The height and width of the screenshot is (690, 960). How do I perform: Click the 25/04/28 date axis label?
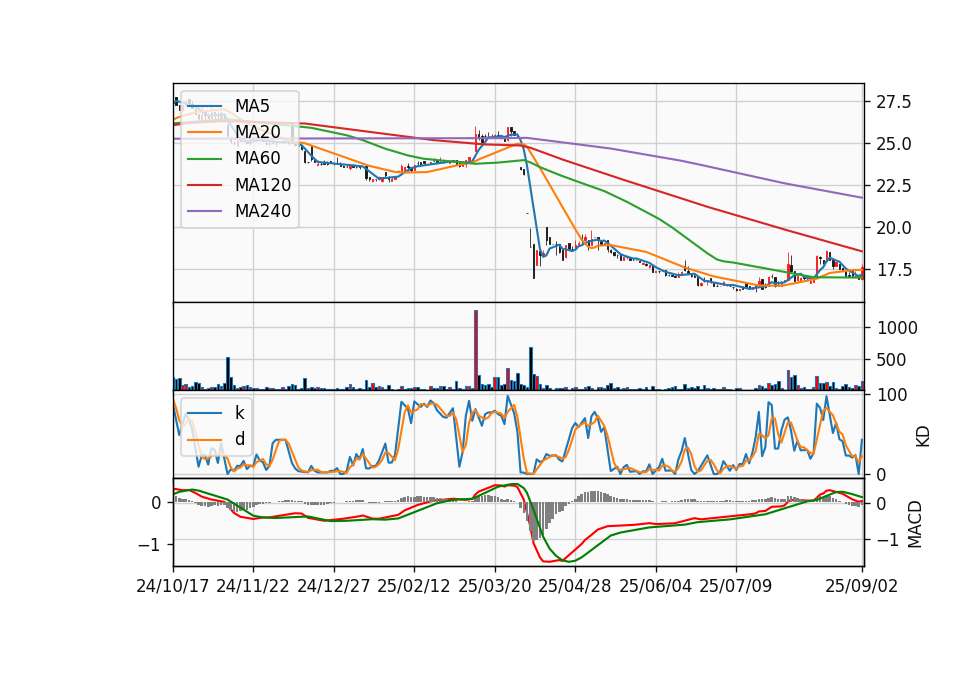[575, 586]
